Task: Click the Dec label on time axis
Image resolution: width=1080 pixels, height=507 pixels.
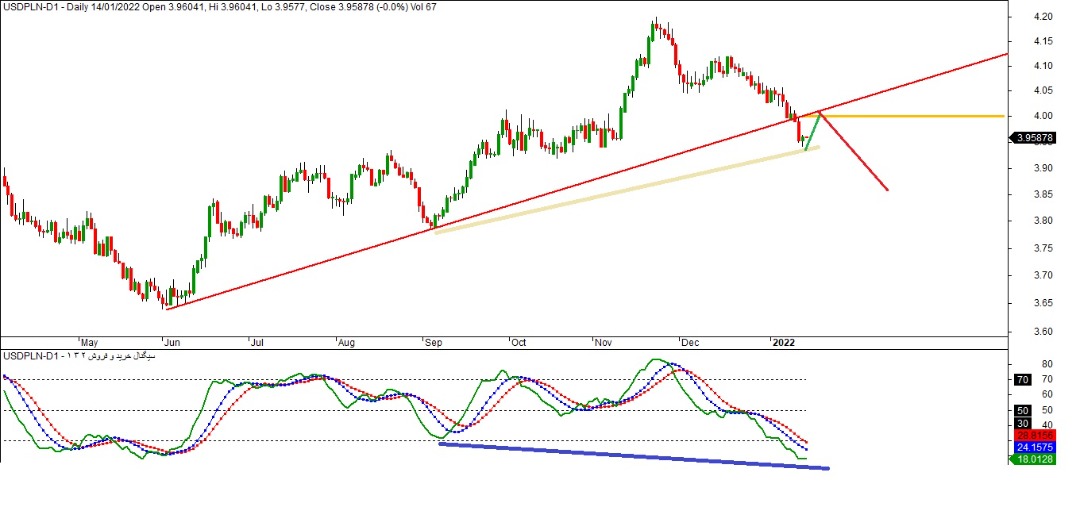Action: tap(689, 342)
